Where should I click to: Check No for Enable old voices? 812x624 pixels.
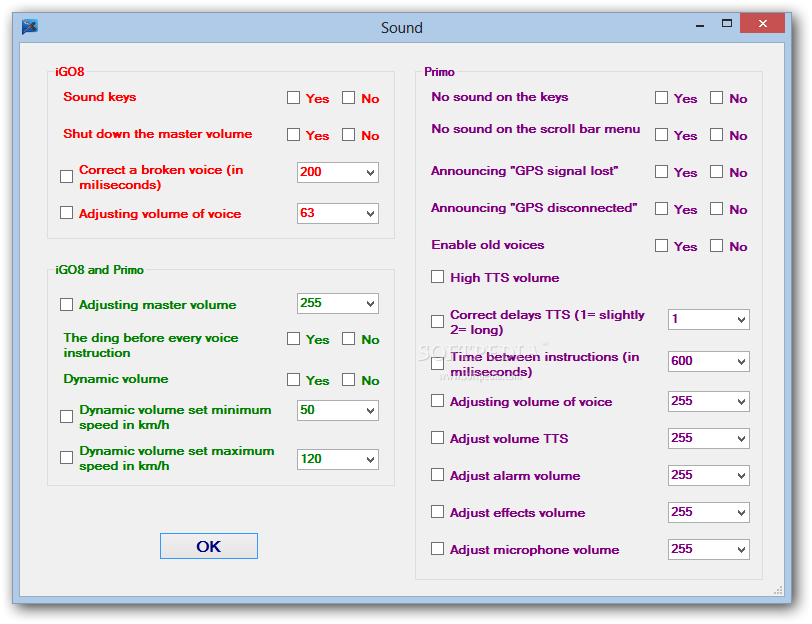[716, 245]
